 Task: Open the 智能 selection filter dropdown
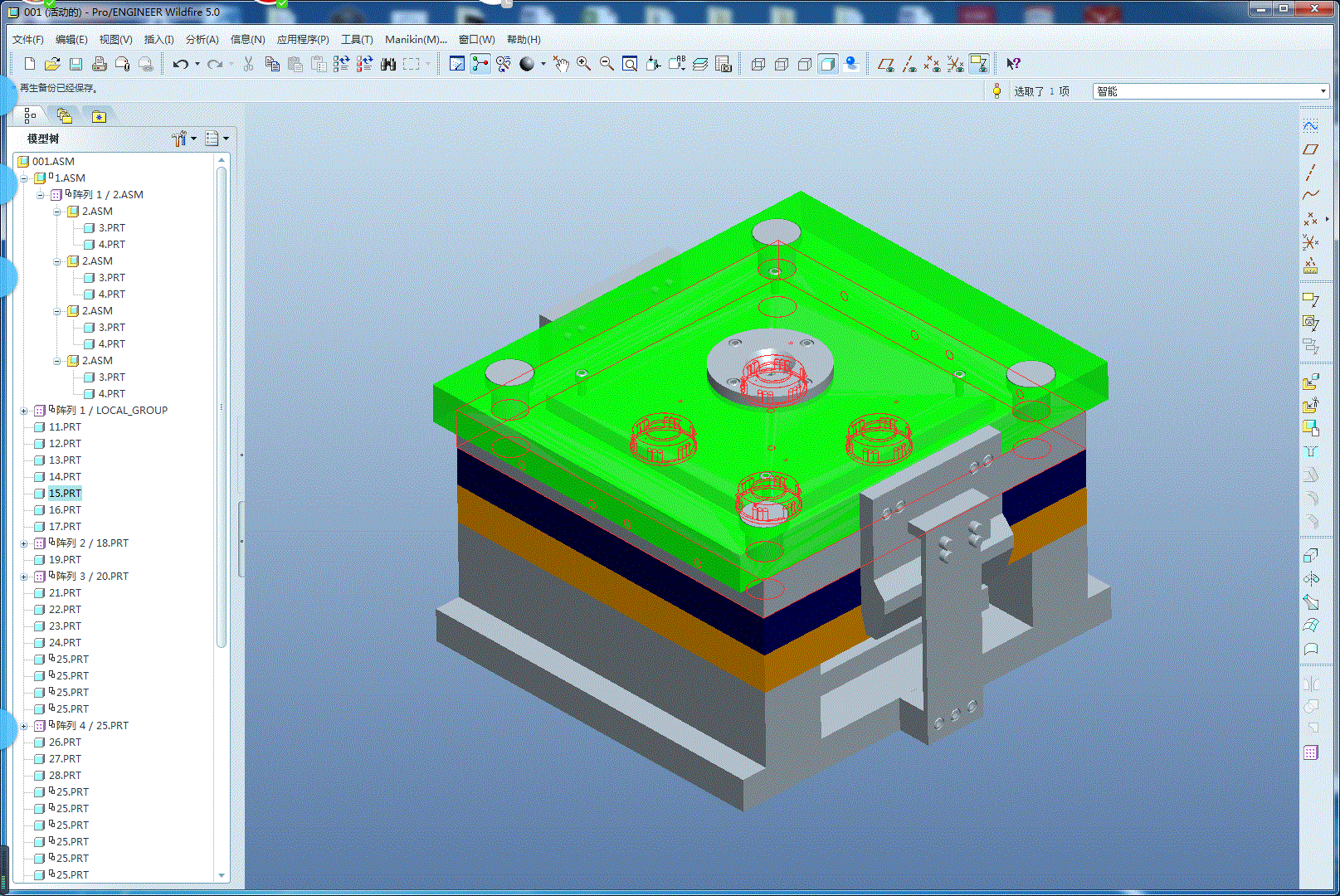1211,91
